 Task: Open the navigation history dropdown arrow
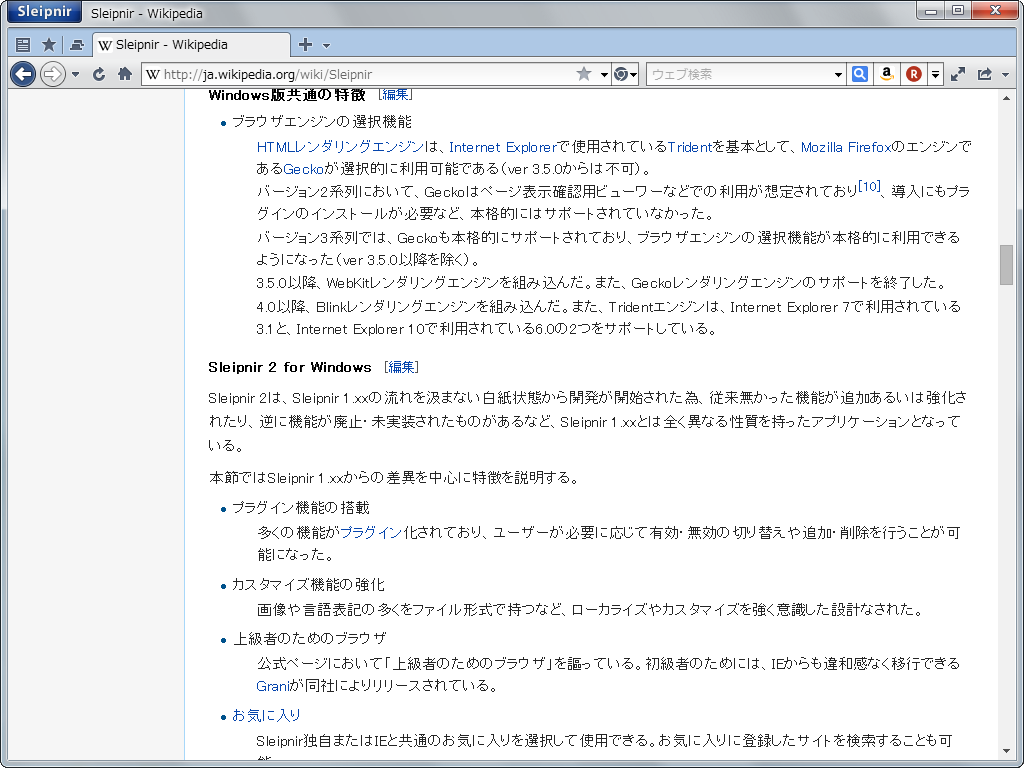coord(76,74)
